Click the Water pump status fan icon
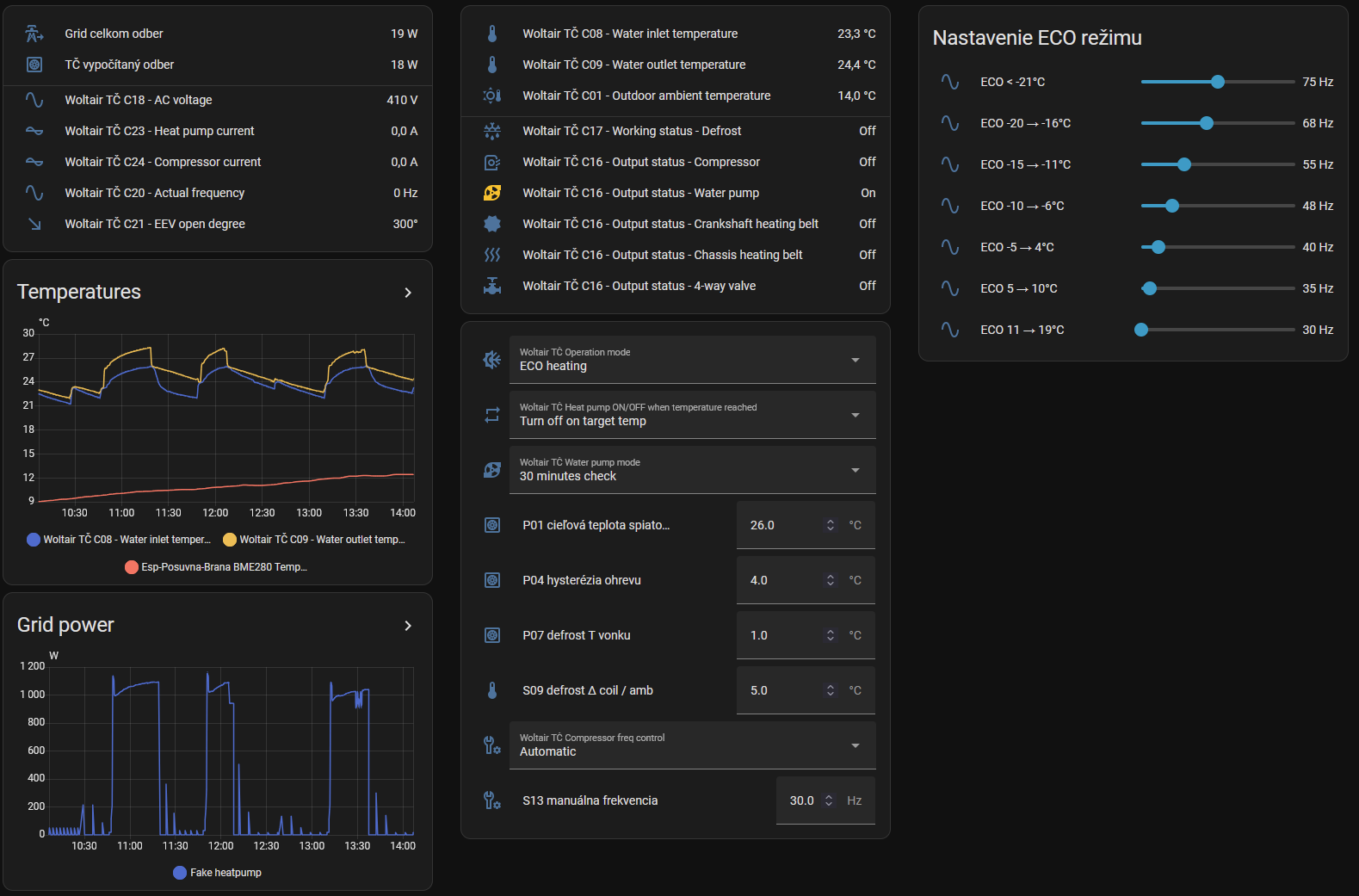 click(x=492, y=193)
